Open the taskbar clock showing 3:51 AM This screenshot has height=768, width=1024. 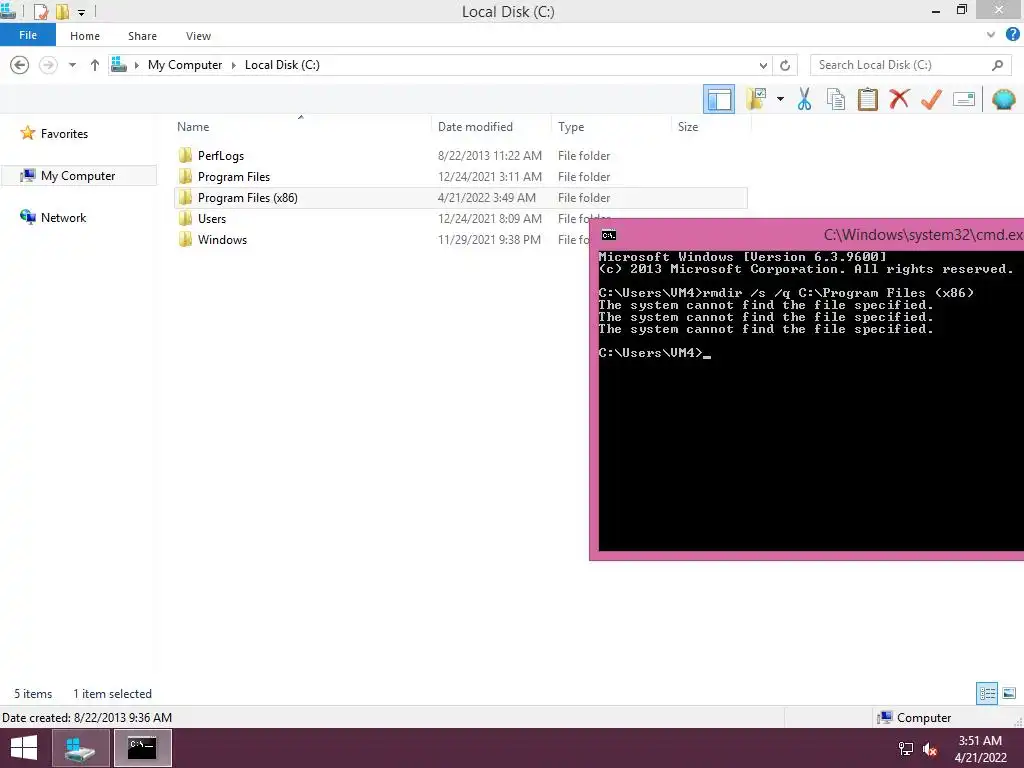(x=980, y=748)
